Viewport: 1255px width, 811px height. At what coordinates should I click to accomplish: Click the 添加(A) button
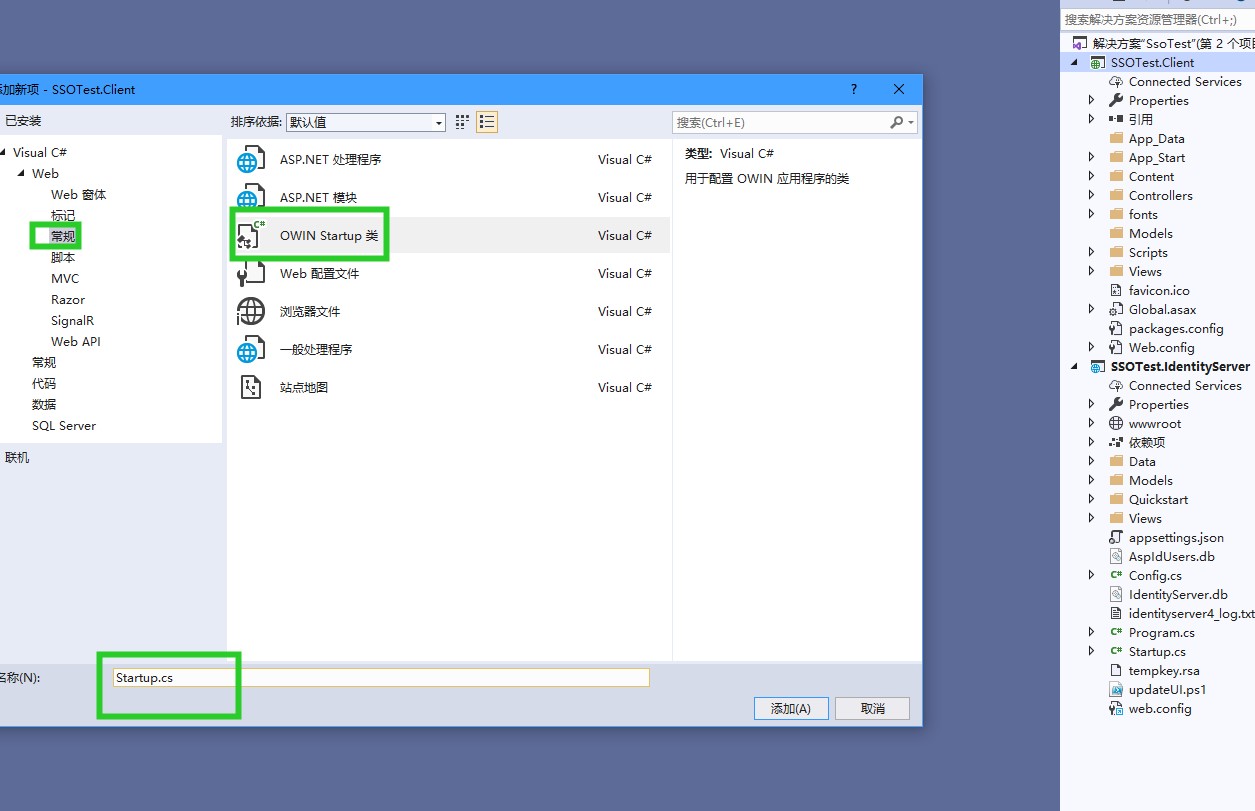(x=790, y=708)
